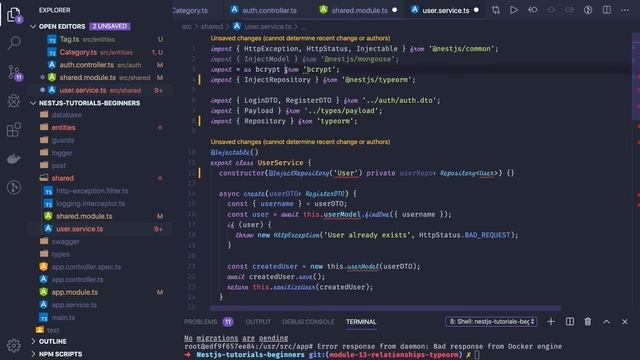Switch to shared.module.ts tab
Viewport: 640px width, 360px height.
tap(358, 10)
